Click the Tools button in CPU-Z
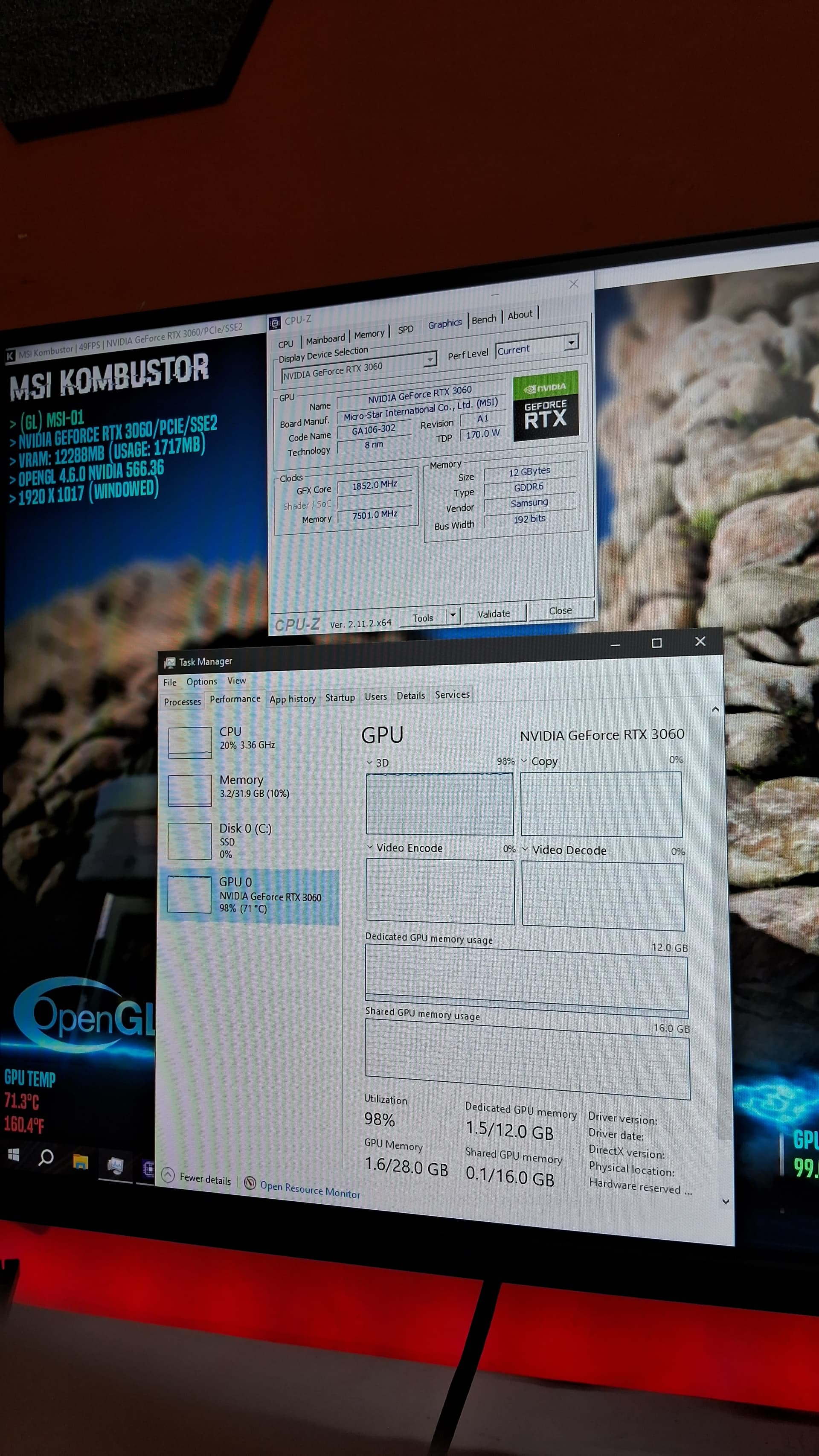The image size is (819, 1456). tap(423, 618)
